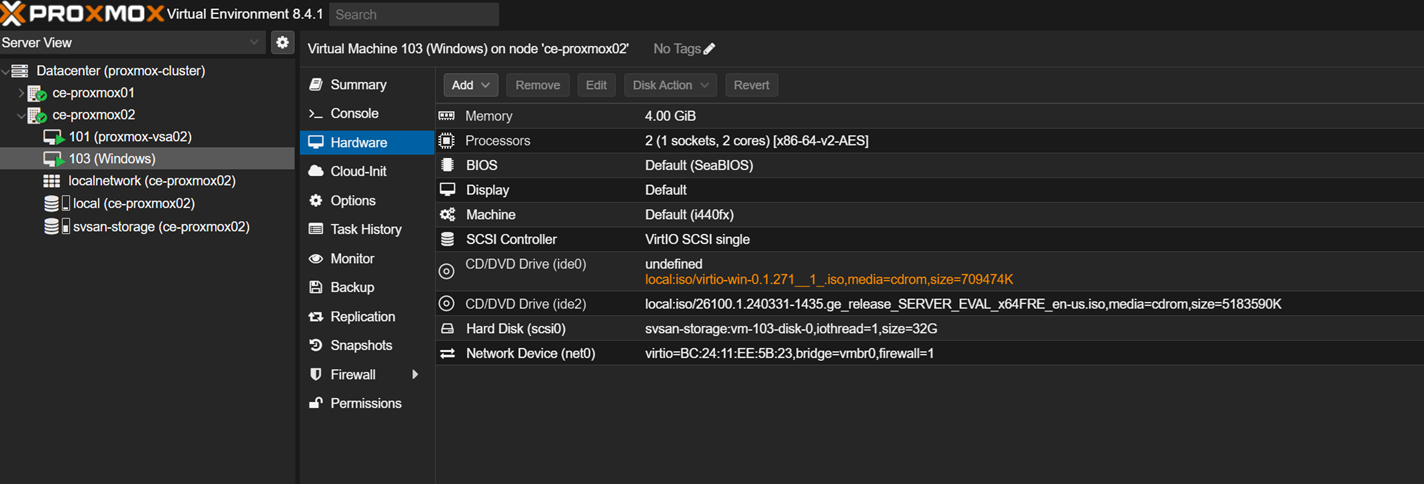Click the SCSI Controller database icon
1424x484 pixels.
click(x=447, y=239)
